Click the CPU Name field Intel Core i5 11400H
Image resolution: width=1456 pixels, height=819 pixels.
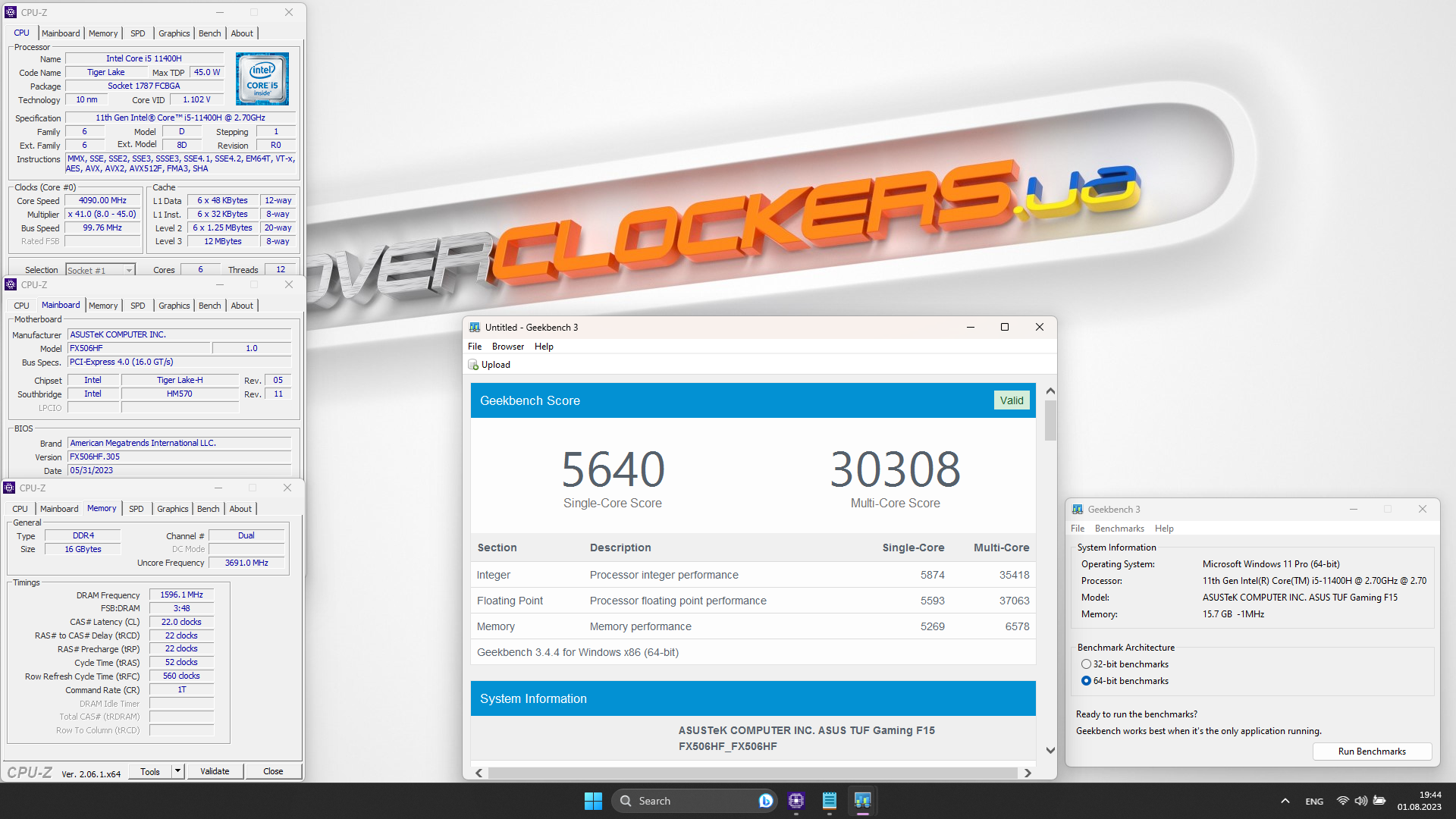click(144, 58)
